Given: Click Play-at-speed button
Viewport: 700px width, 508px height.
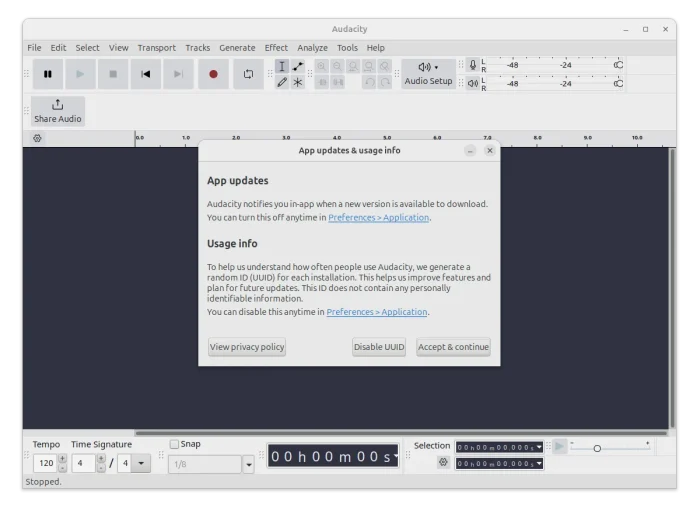Looking at the screenshot, I should click(x=559, y=447).
